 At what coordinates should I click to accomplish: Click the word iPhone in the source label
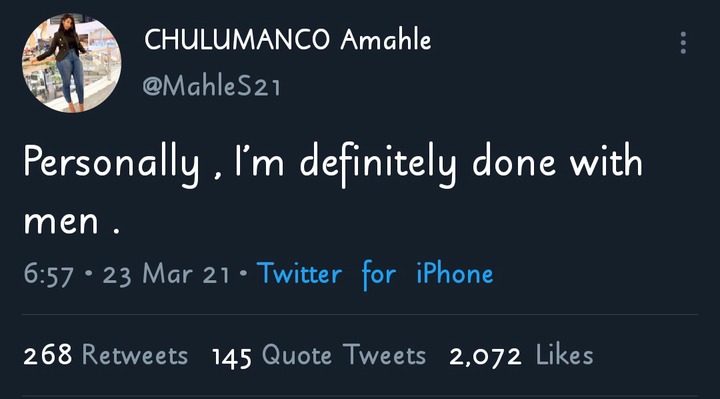click(455, 273)
